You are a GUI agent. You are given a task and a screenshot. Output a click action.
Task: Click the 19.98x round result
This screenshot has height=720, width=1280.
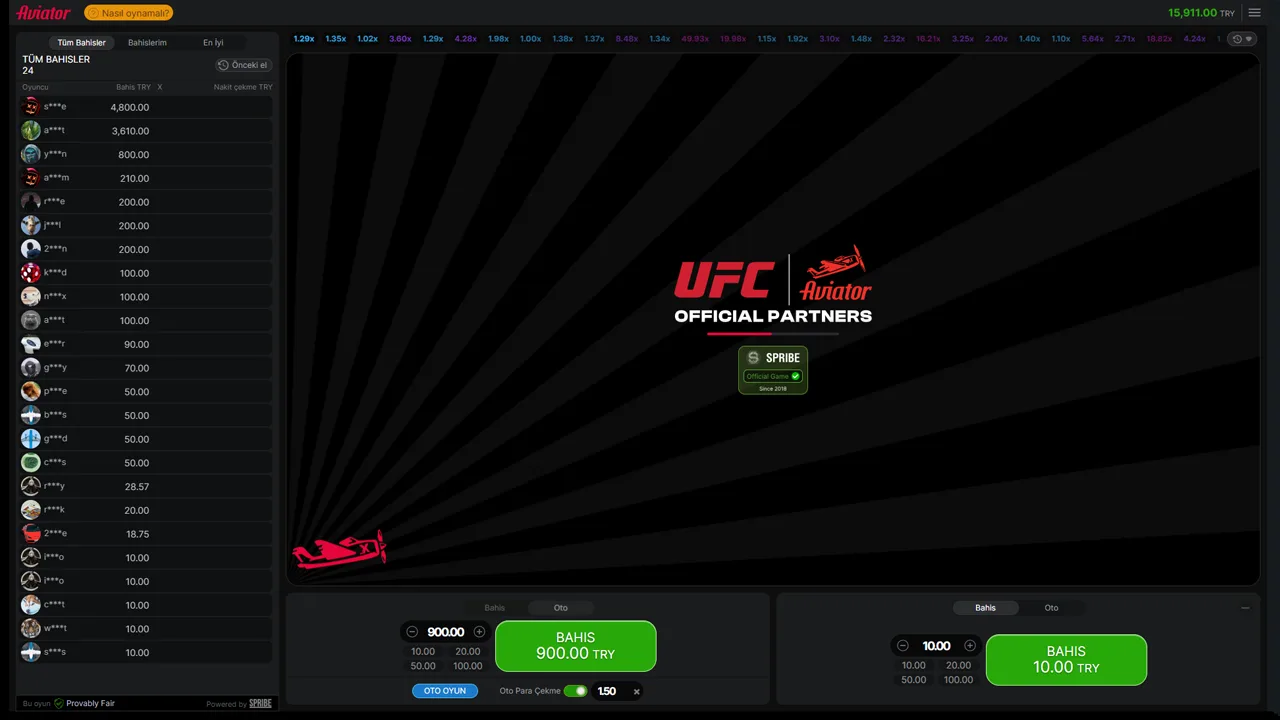[733, 39]
